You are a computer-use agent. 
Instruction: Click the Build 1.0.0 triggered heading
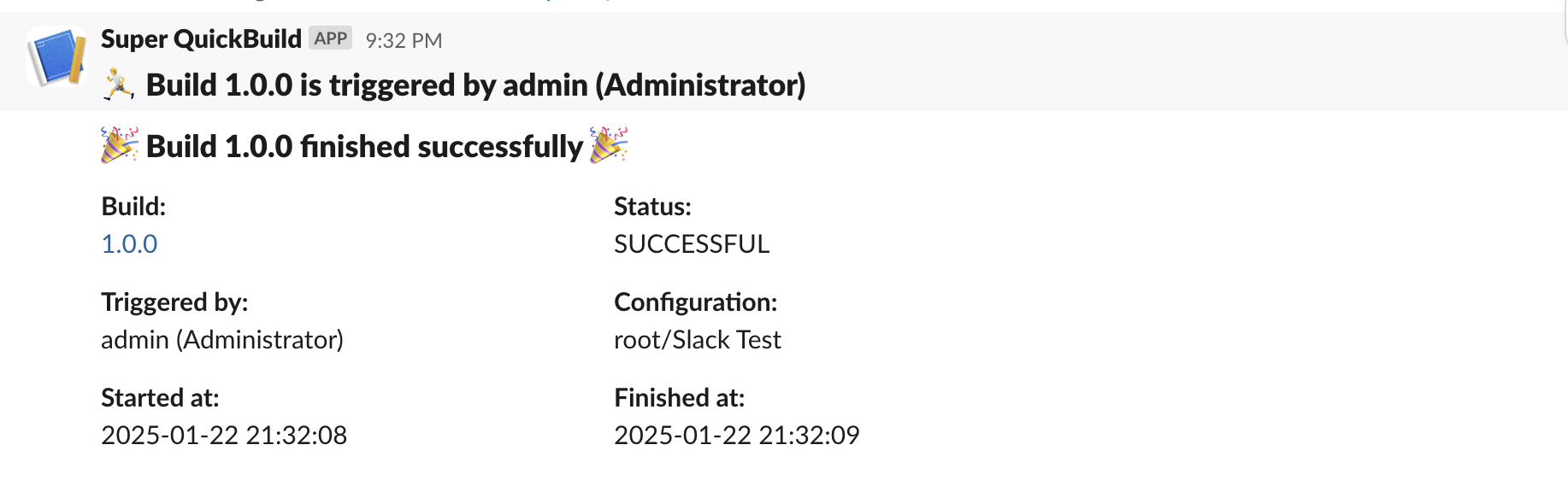pyautogui.click(x=475, y=85)
